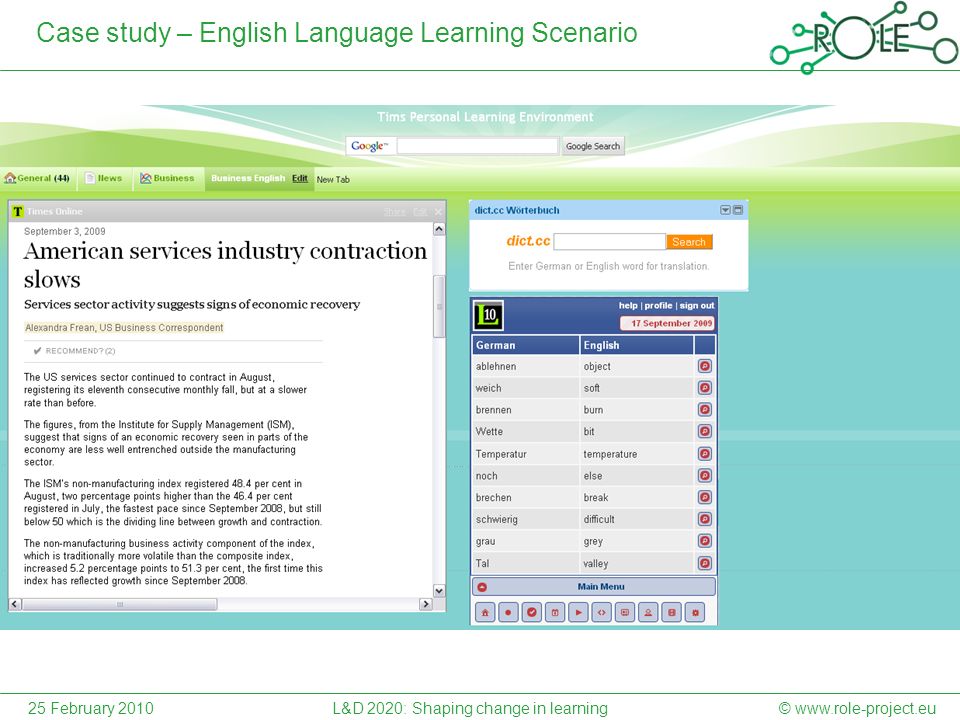Switch to the Business tab
Viewport: 960px width, 720px height.
tap(167, 178)
